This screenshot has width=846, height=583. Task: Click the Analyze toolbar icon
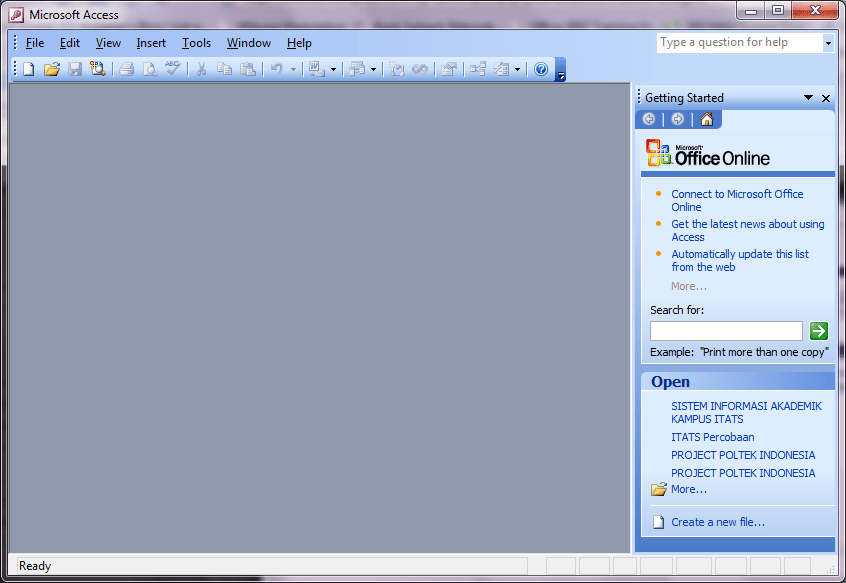(x=357, y=69)
